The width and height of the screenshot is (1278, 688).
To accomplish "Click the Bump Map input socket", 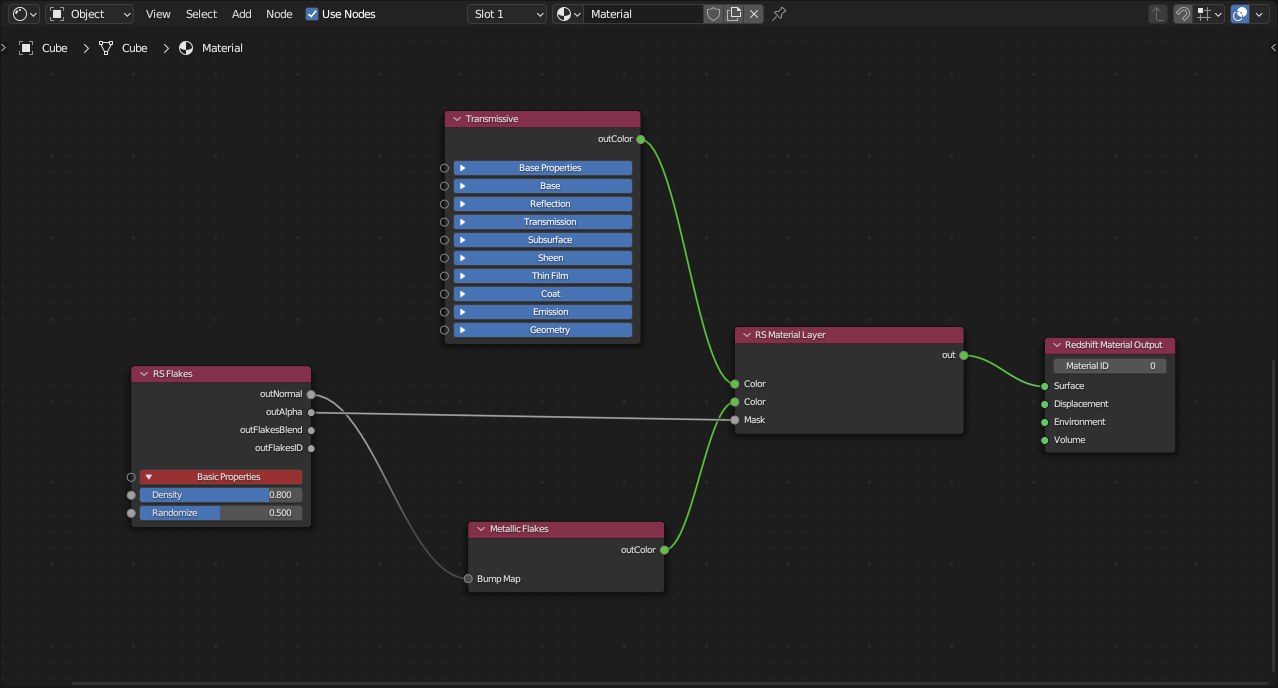I will coord(468,579).
